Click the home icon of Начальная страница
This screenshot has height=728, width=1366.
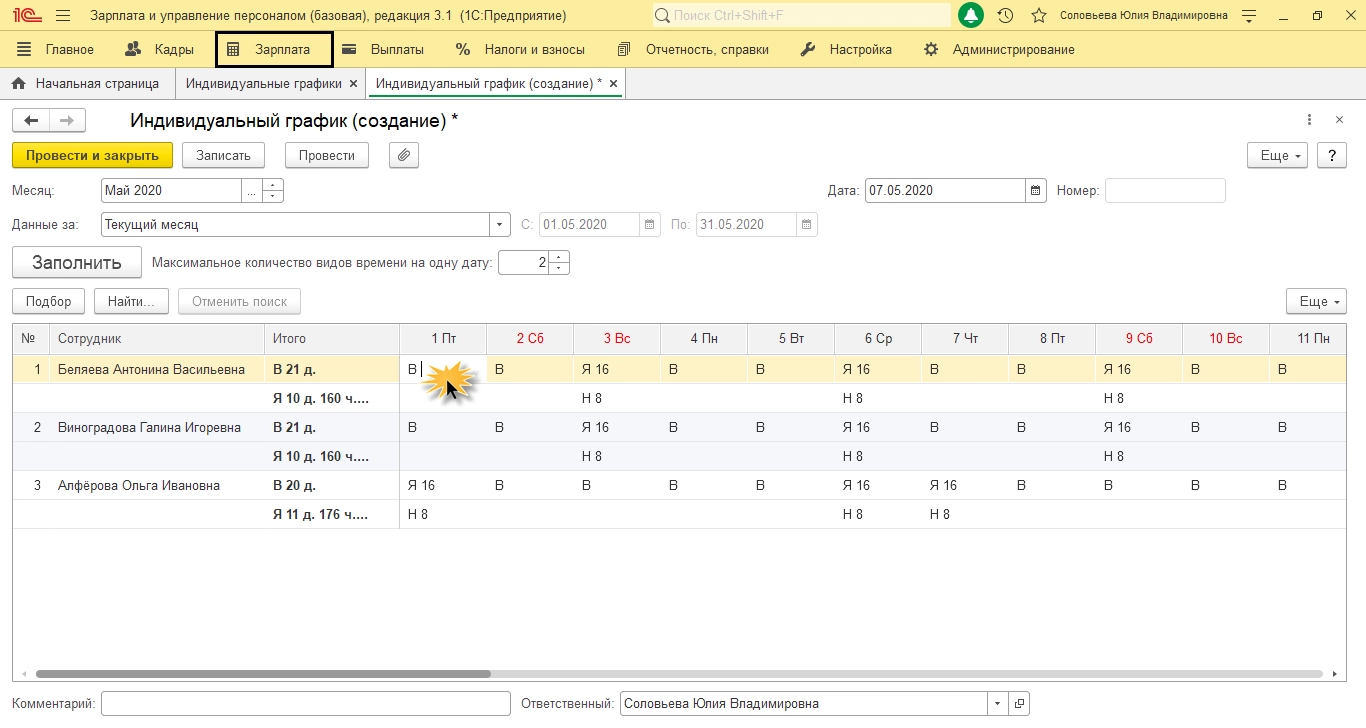[19, 84]
